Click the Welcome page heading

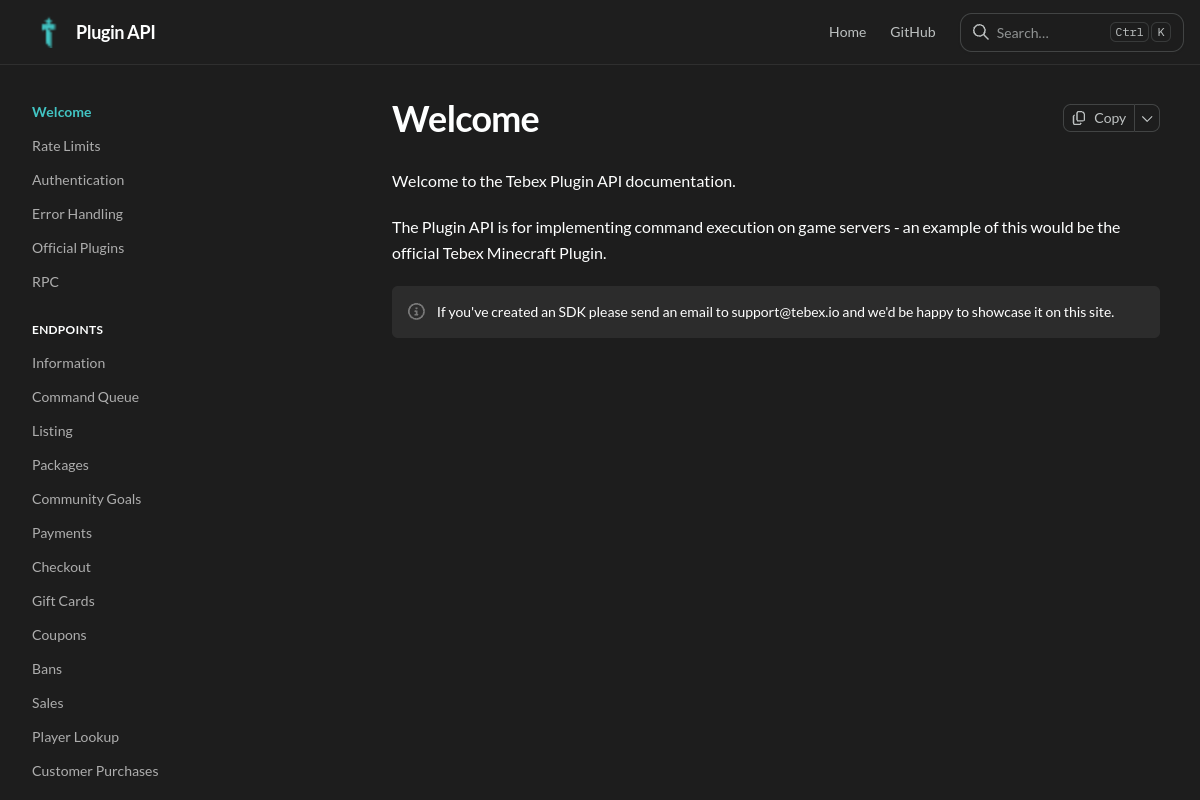click(465, 119)
